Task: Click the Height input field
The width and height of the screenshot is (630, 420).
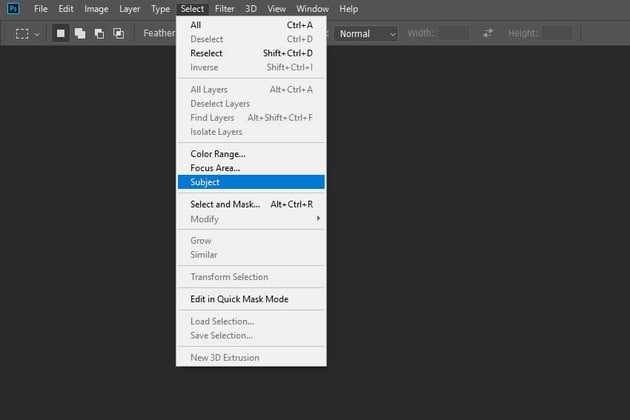Action: point(557,33)
